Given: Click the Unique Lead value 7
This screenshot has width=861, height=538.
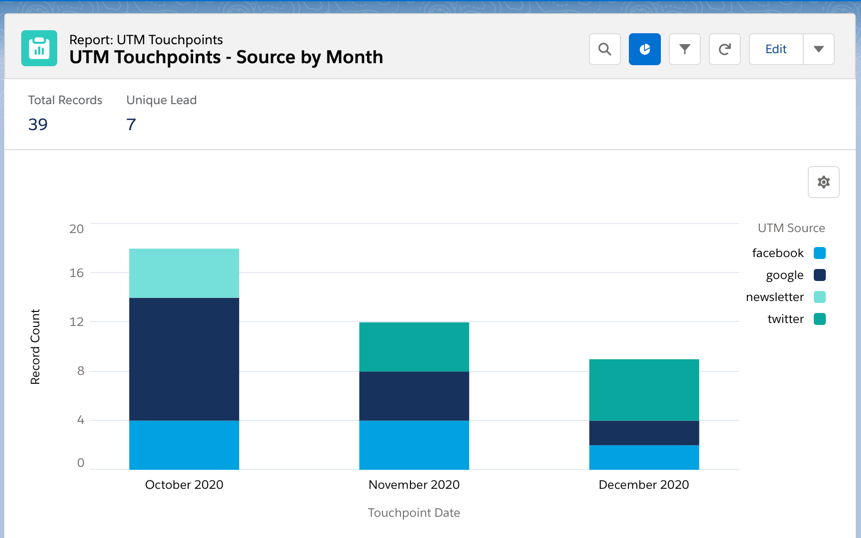Looking at the screenshot, I should (x=131, y=125).
